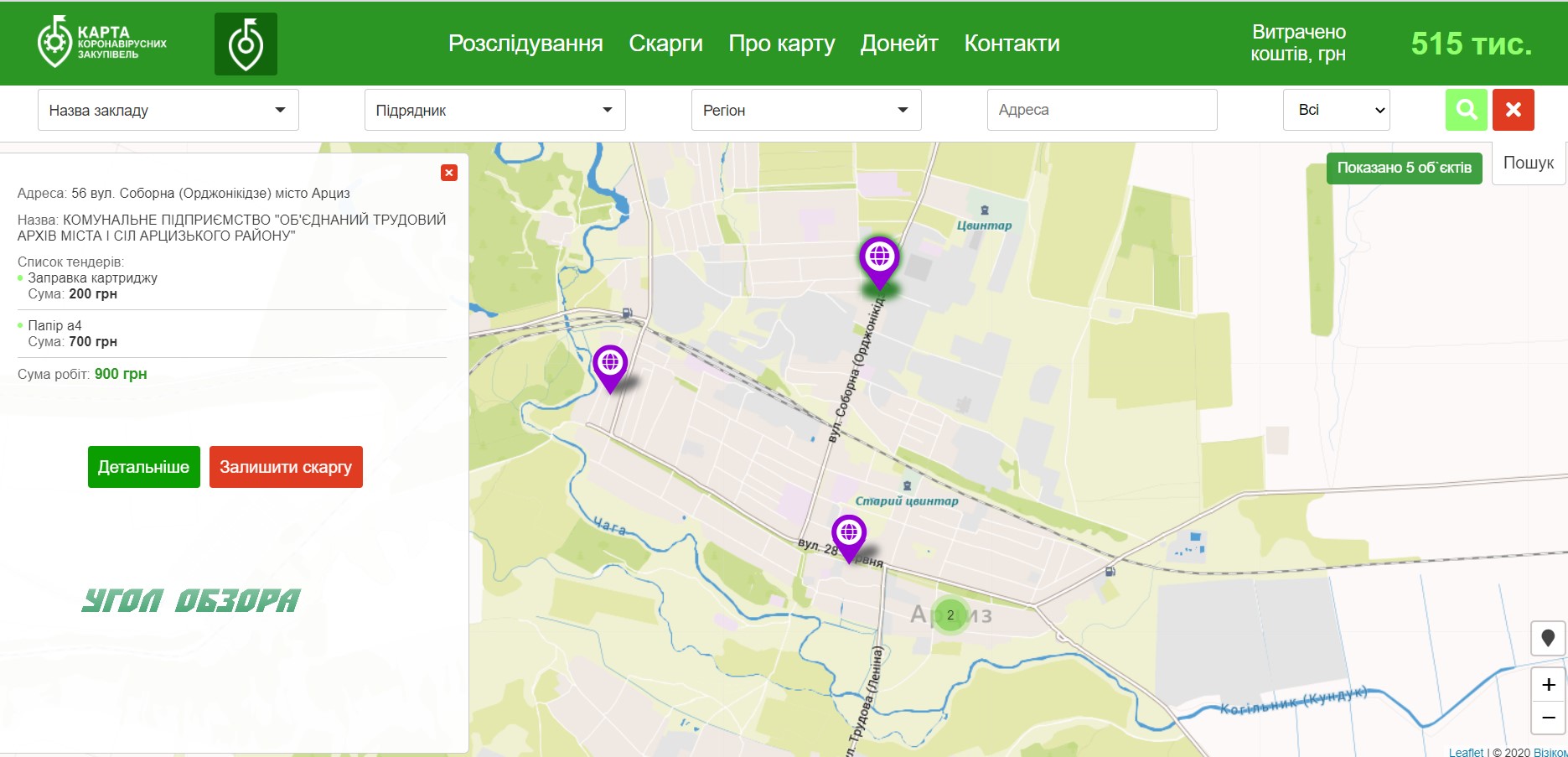
Task: Expand the Підрядник dropdown
Action: (x=494, y=110)
